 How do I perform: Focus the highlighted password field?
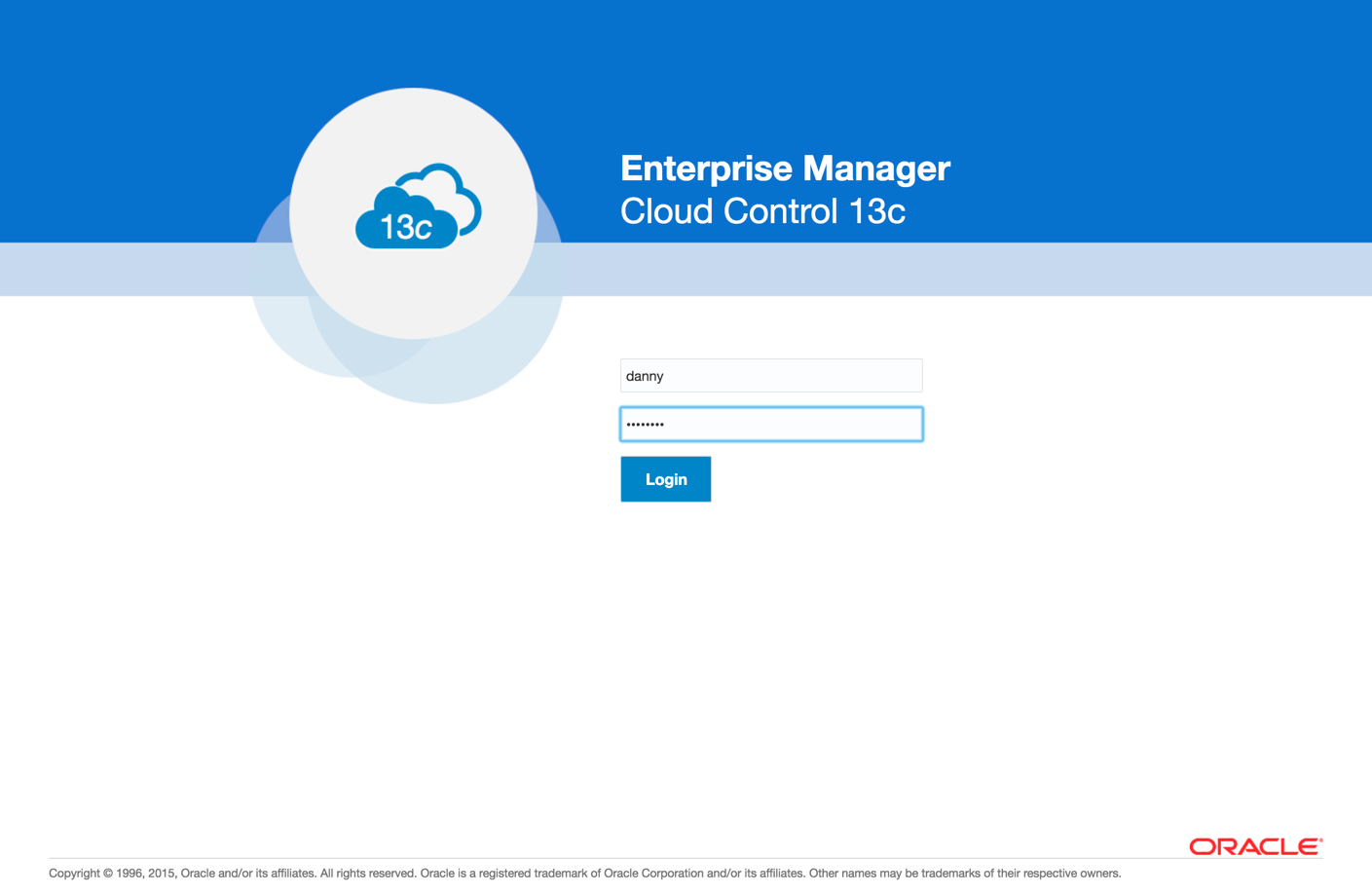coord(769,424)
